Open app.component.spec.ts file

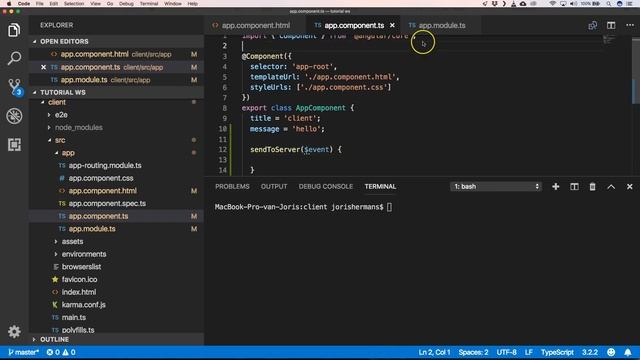[107, 203]
